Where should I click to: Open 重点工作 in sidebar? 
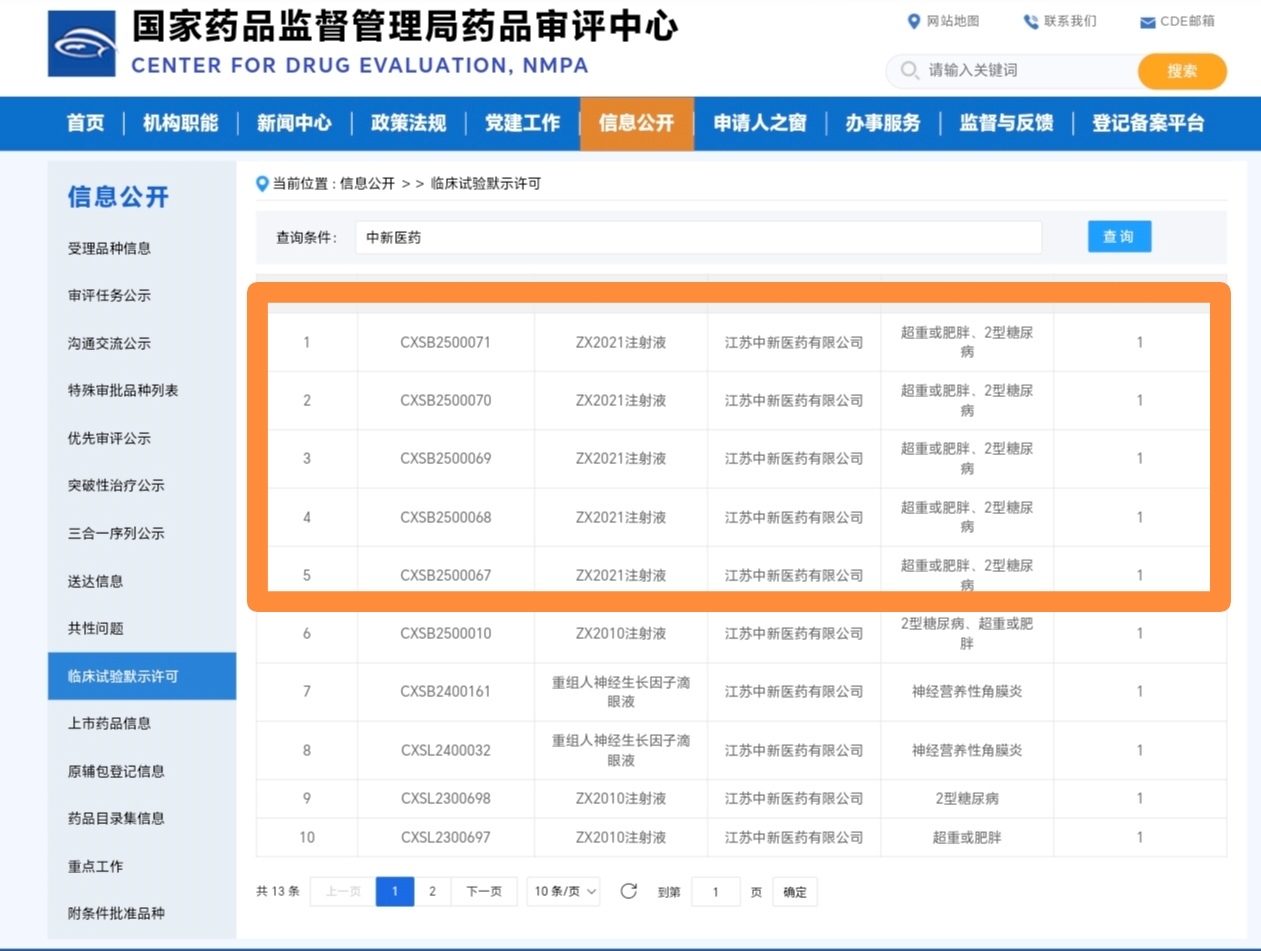[x=95, y=866]
